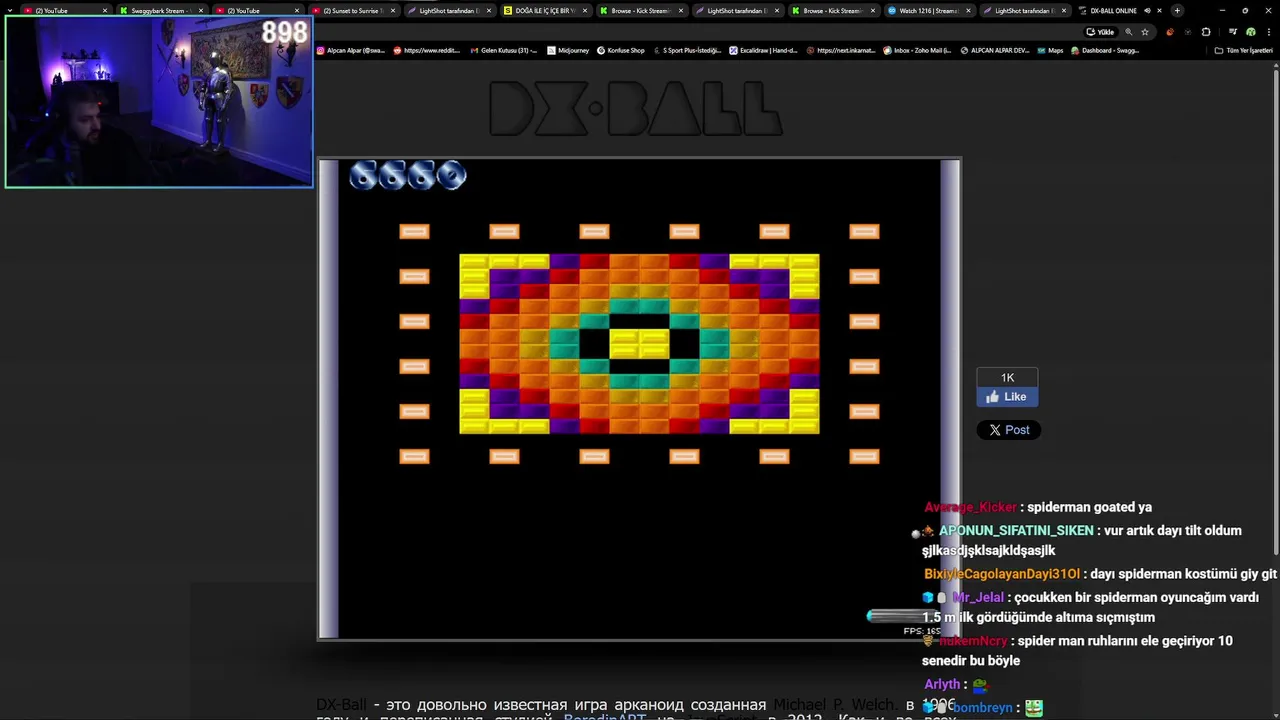Viewport: 1280px width, 720px height.
Task: Bookmark this page with the star icon
Action: [x=1145, y=32]
